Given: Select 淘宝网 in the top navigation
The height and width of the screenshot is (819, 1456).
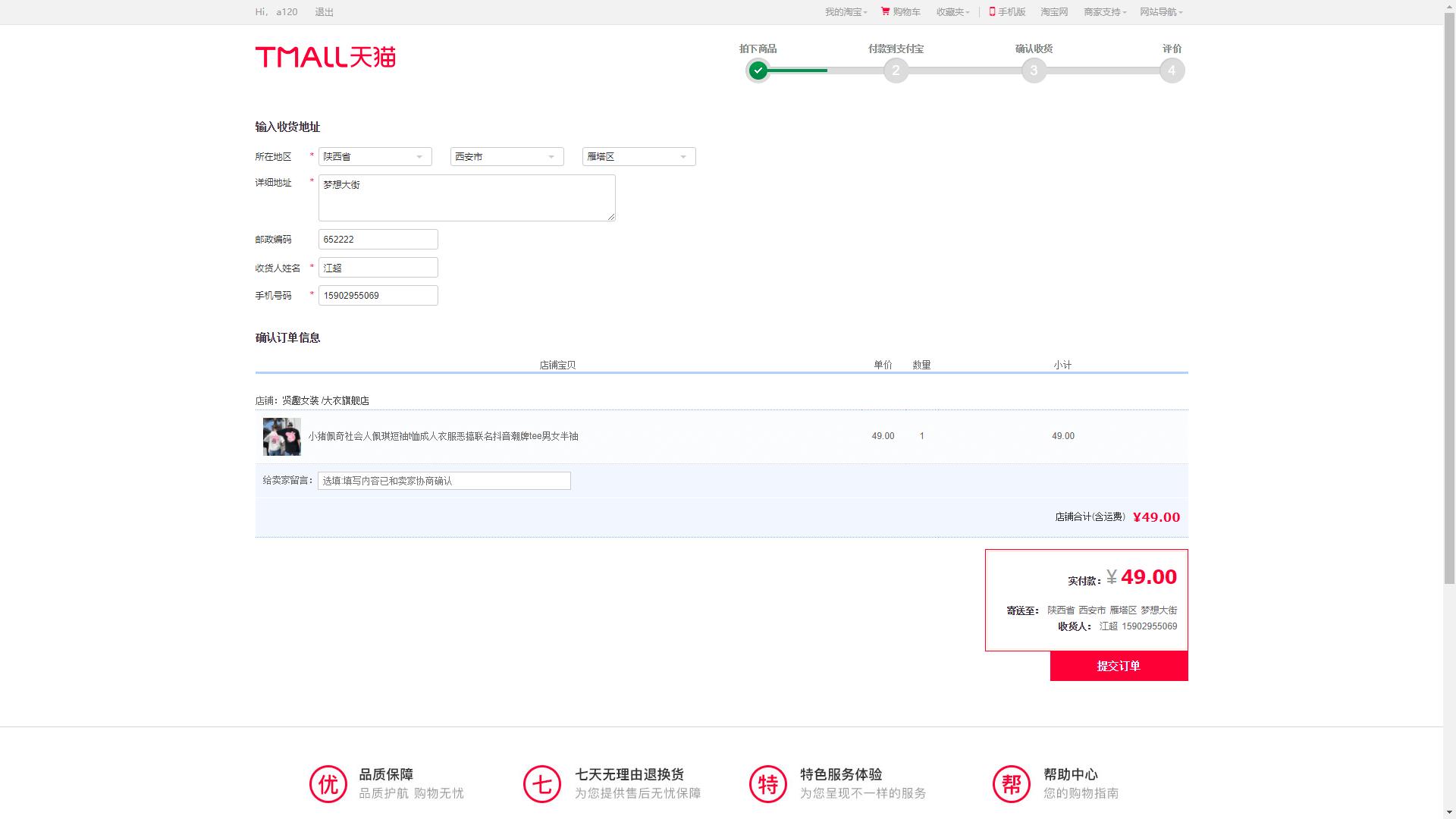Looking at the screenshot, I should click(1054, 11).
